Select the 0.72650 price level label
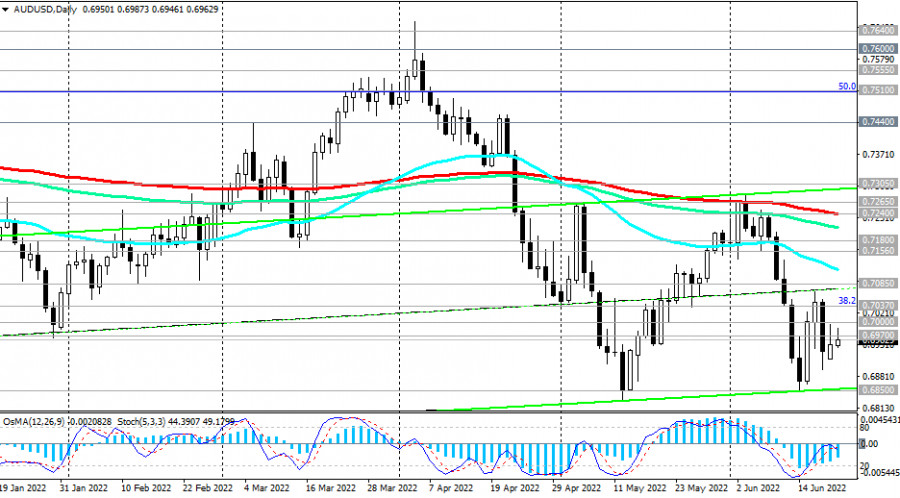The width and height of the screenshot is (900, 498). 878,201
